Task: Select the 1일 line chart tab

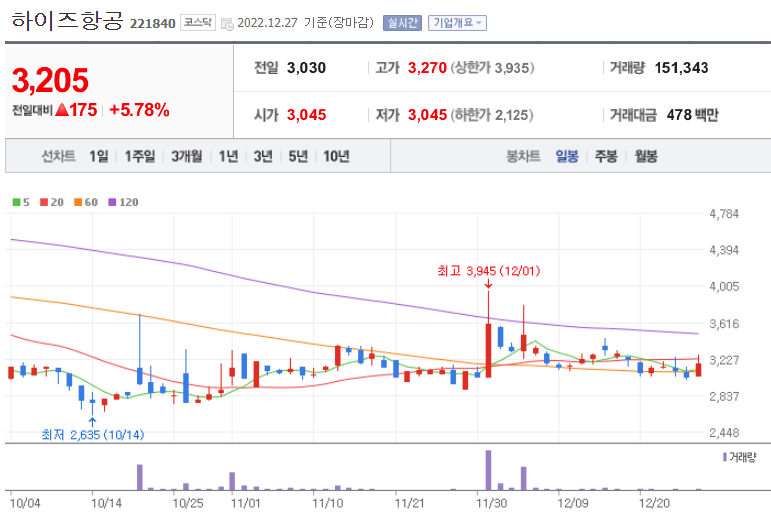Action: pyautogui.click(x=99, y=156)
